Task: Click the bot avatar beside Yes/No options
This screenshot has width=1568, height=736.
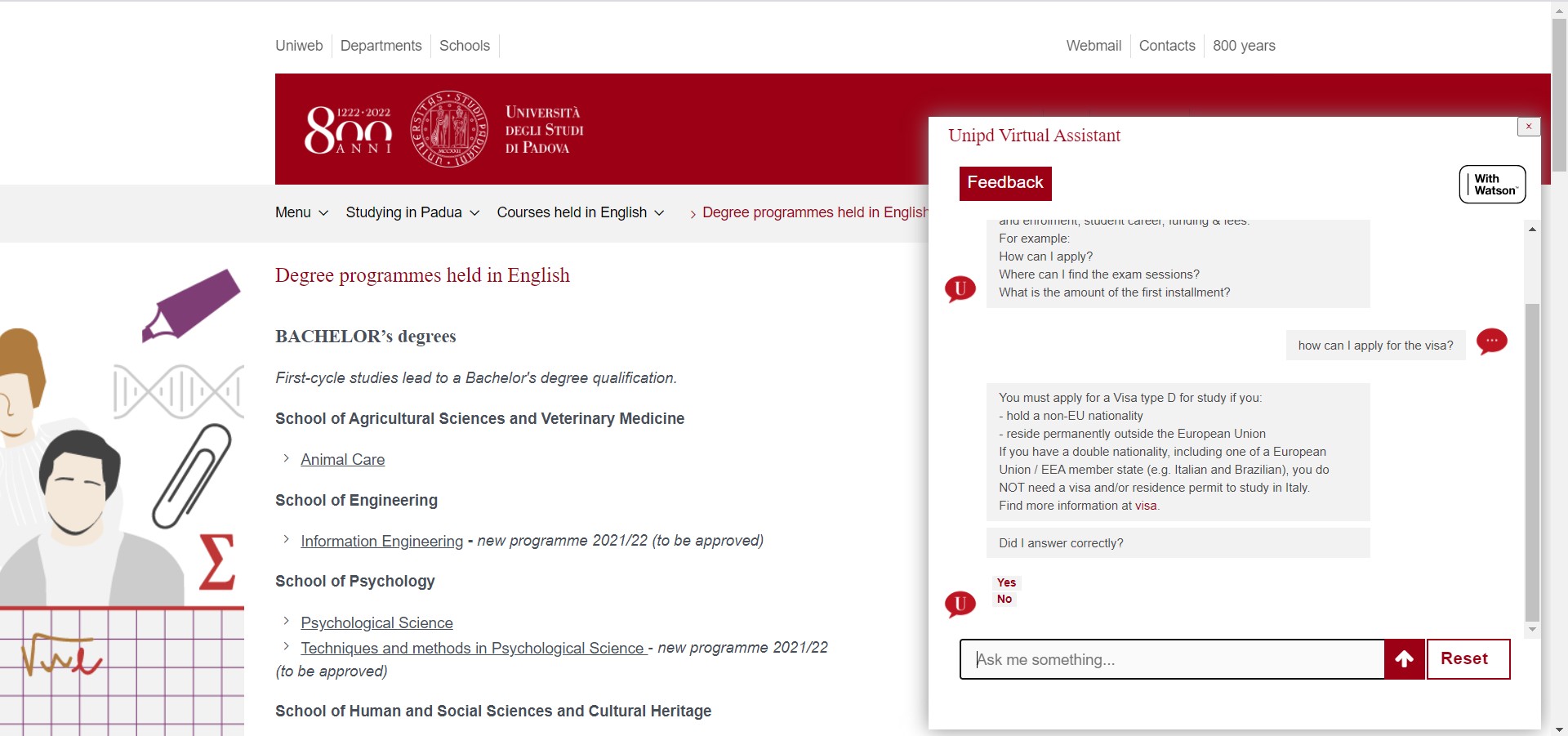Action: pos(960,604)
